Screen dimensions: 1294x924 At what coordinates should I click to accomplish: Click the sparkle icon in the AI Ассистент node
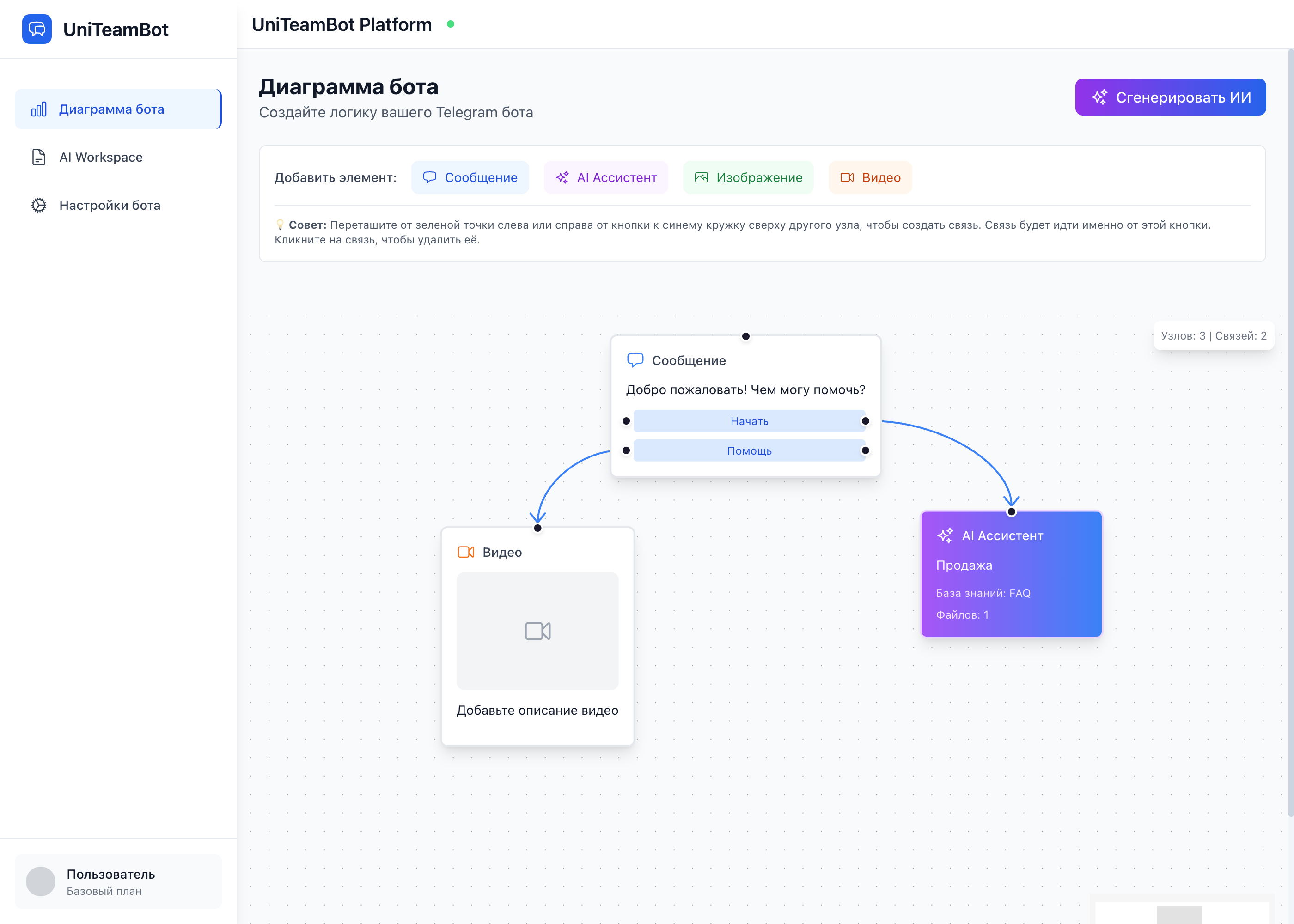[945, 535]
